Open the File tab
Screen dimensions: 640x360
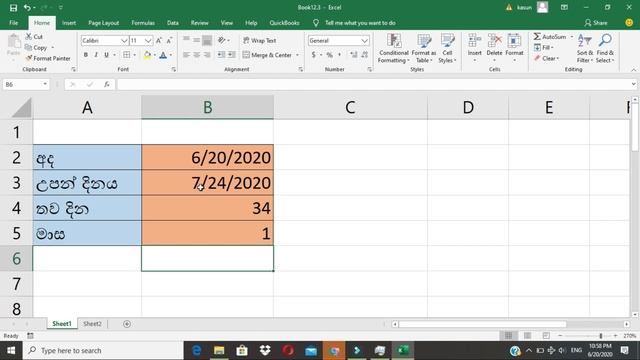tap(13, 23)
